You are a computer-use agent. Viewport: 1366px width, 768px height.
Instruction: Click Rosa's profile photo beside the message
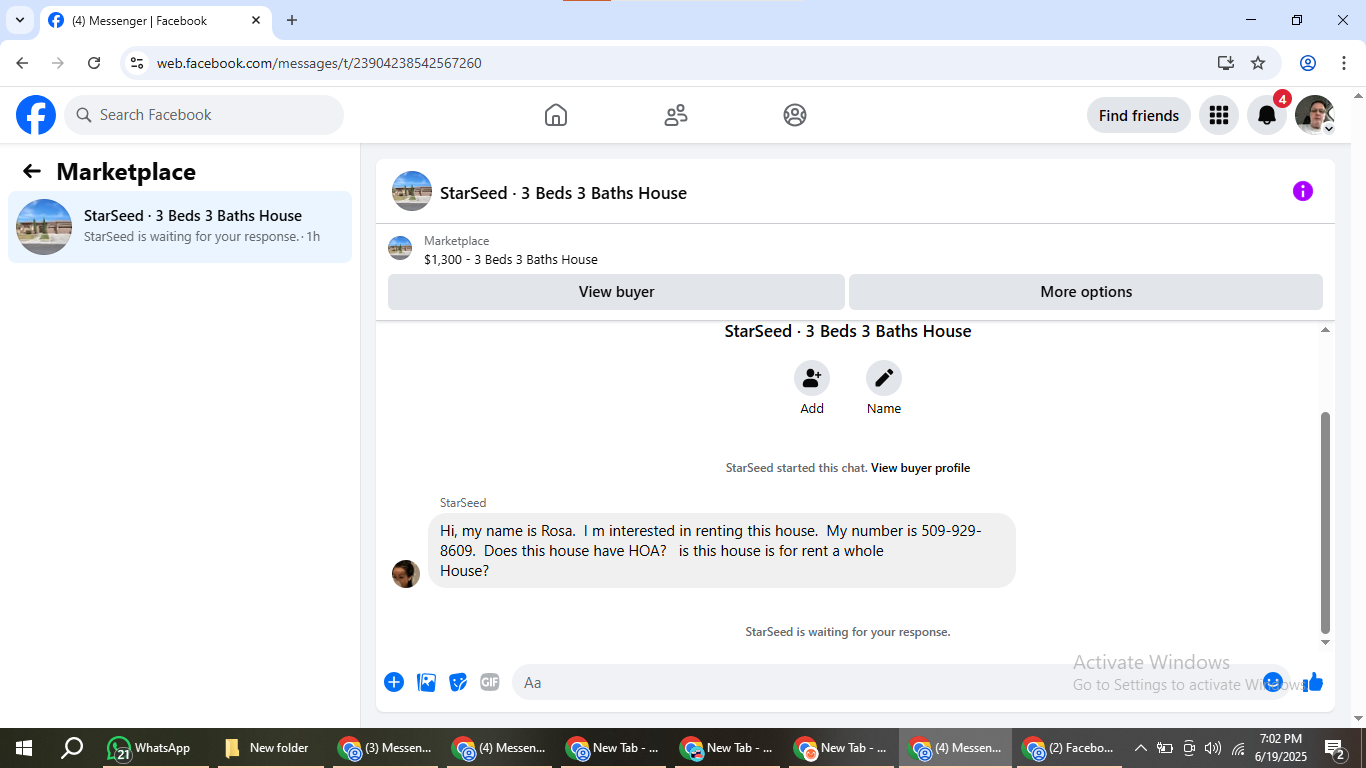tap(406, 574)
